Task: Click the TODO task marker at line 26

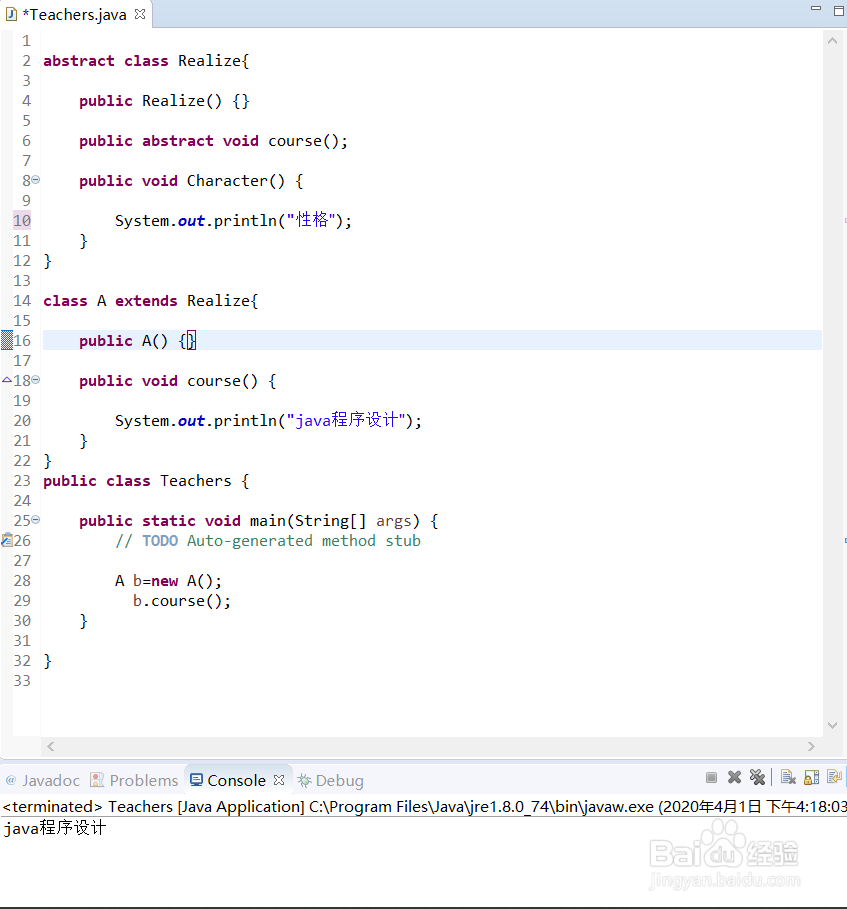Action: 7,540
